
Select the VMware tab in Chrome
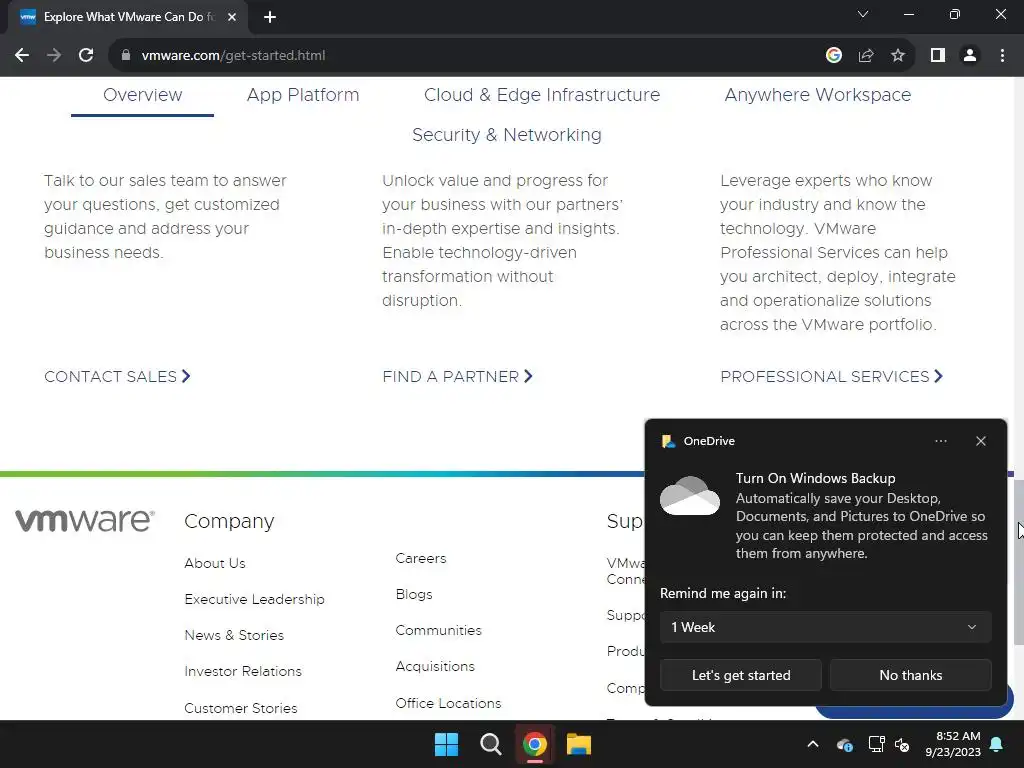click(127, 17)
